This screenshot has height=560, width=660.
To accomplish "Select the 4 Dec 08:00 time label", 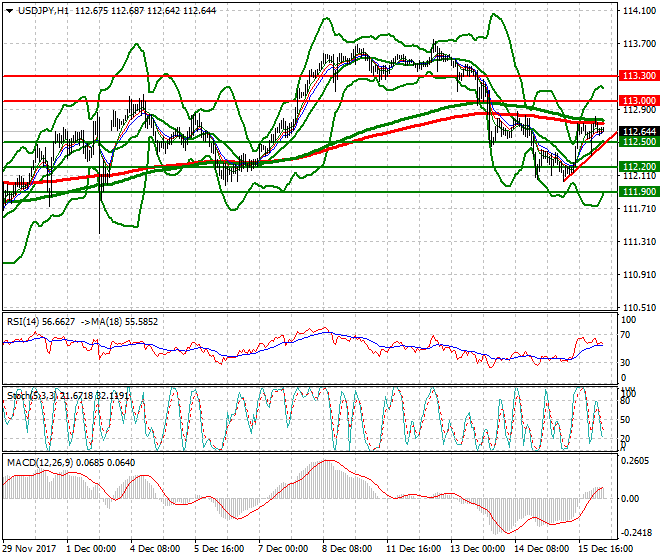I will (x=155, y=549).
